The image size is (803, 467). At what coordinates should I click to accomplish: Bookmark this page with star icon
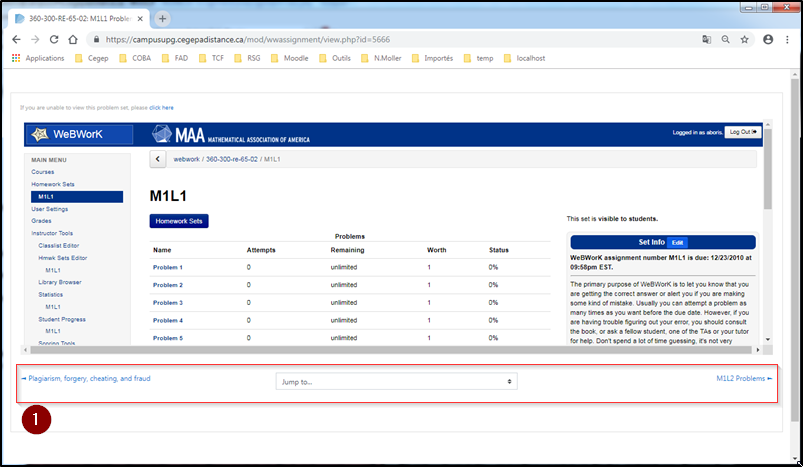coord(745,40)
